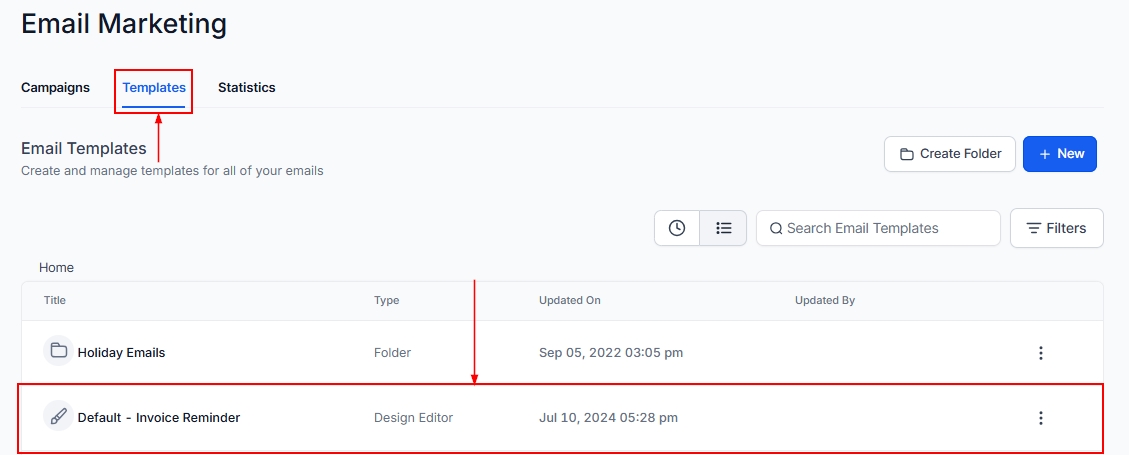Click the folder icon in Create Folder

906,154
